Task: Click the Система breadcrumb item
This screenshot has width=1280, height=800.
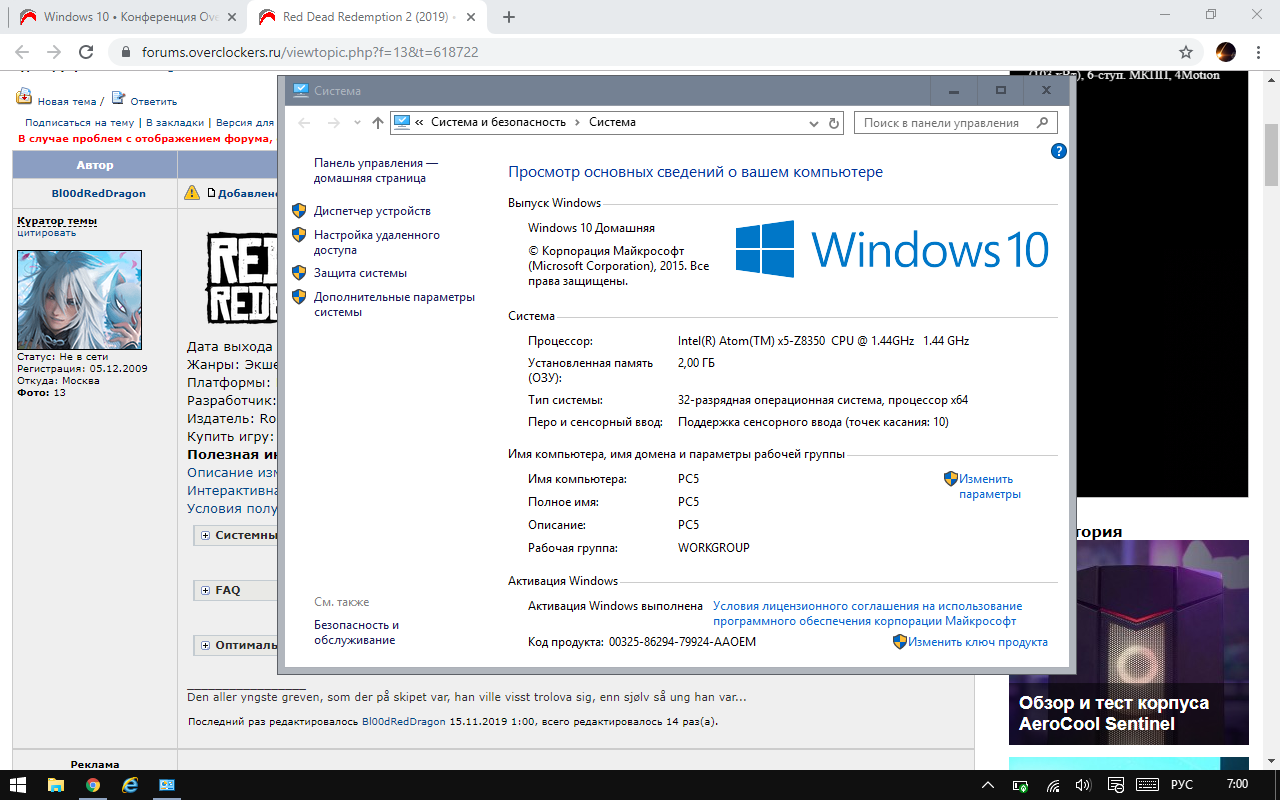Action: point(612,122)
